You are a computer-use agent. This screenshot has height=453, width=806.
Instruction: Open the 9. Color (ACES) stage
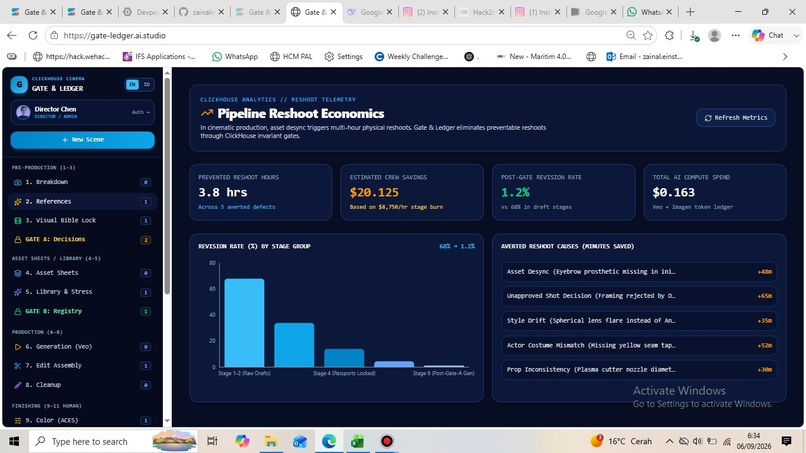point(82,420)
